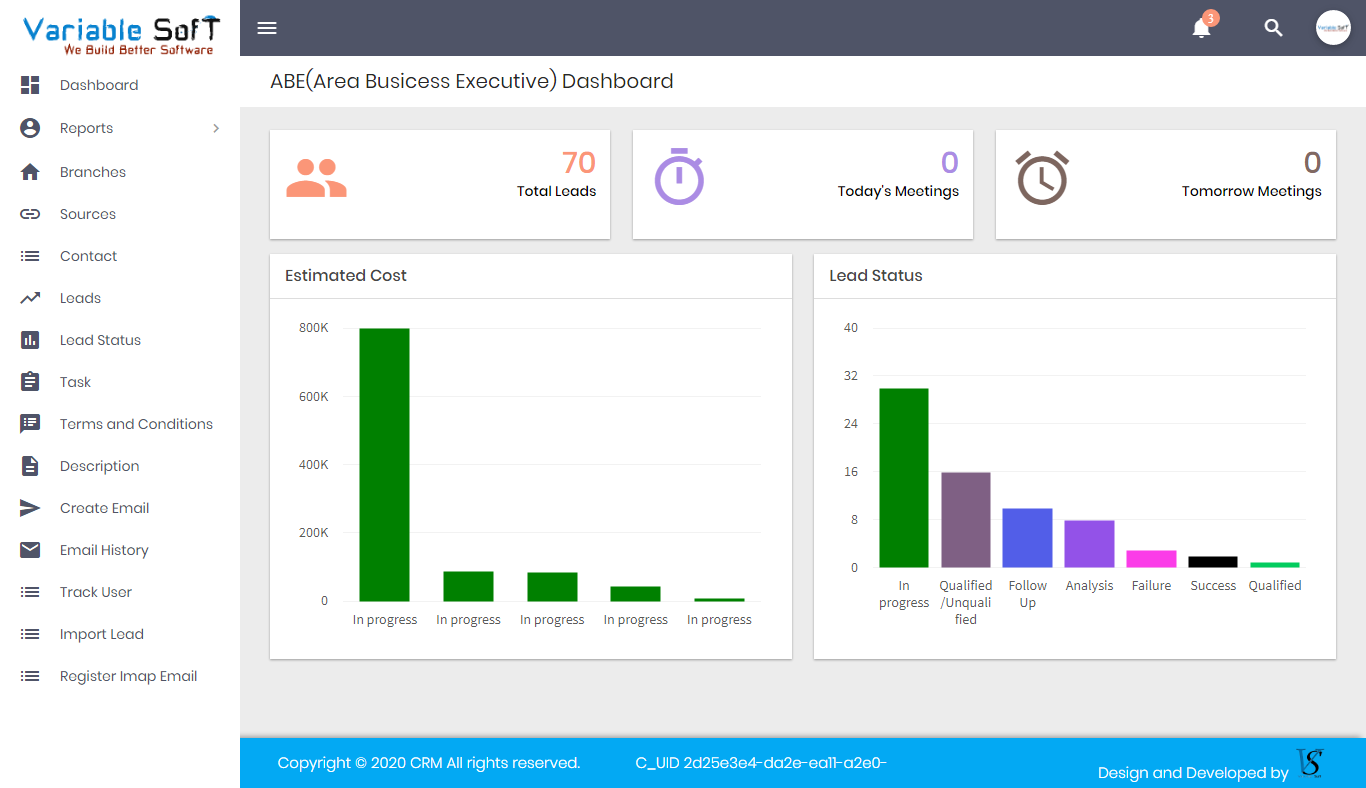The image size is (1366, 788).
Task: Click the tallest green Estimated Cost bar
Action: [x=384, y=464]
